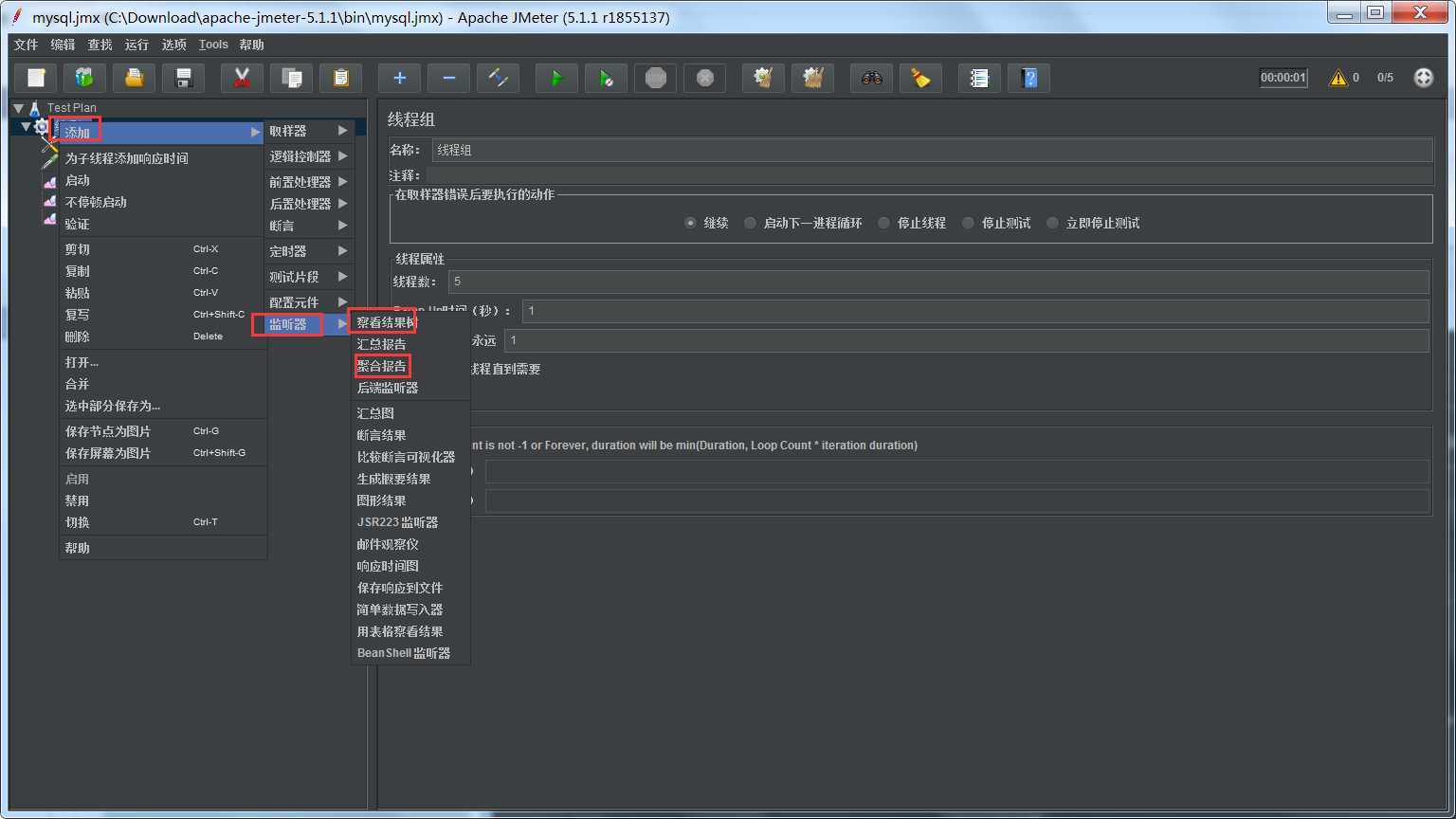Open the Function Helper dialog icon

point(980,78)
